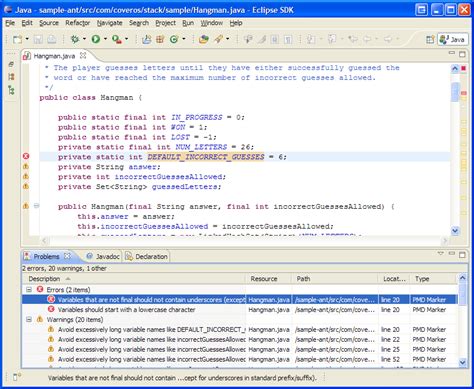Click the editor scrollbar up arrow
The width and height of the screenshot is (474, 389).
click(455, 69)
